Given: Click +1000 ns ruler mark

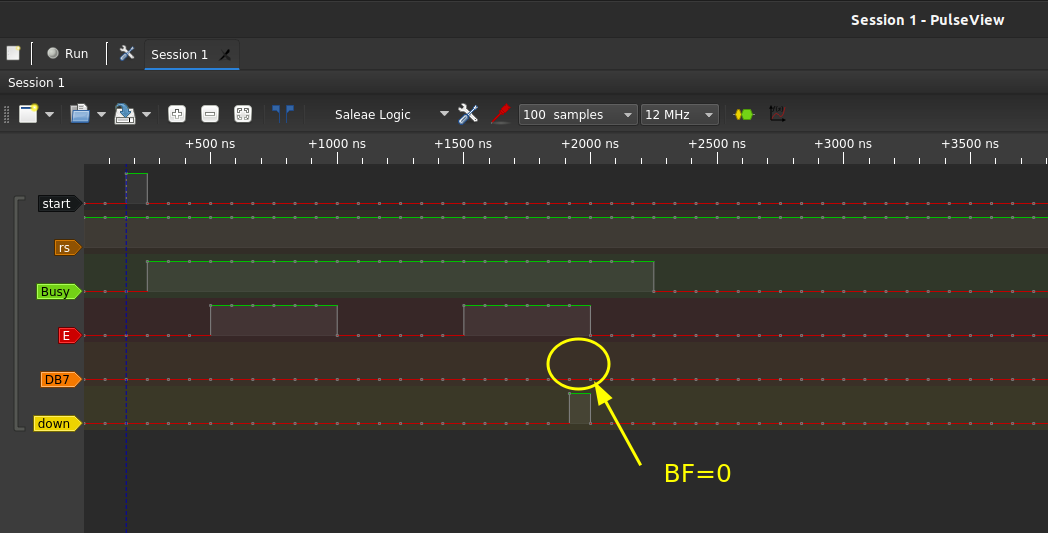Looking at the screenshot, I should click(x=337, y=144).
